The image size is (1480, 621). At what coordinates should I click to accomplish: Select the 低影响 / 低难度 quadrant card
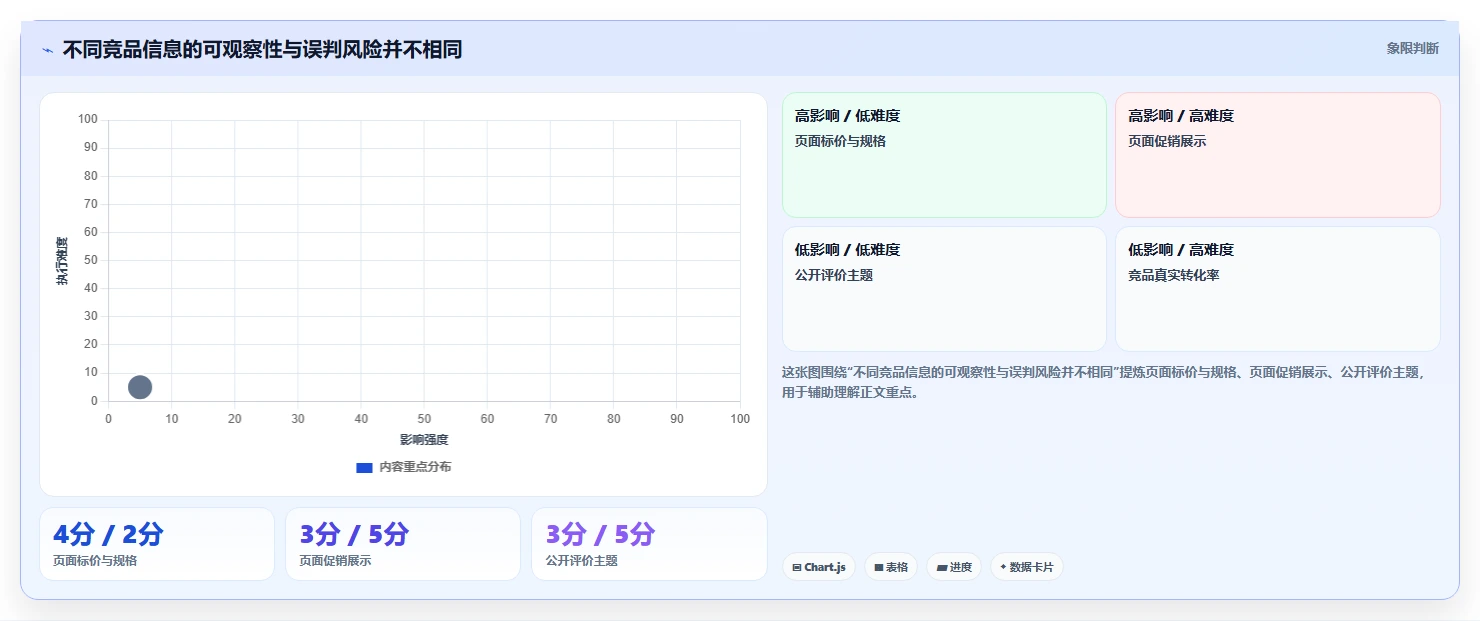click(x=944, y=289)
